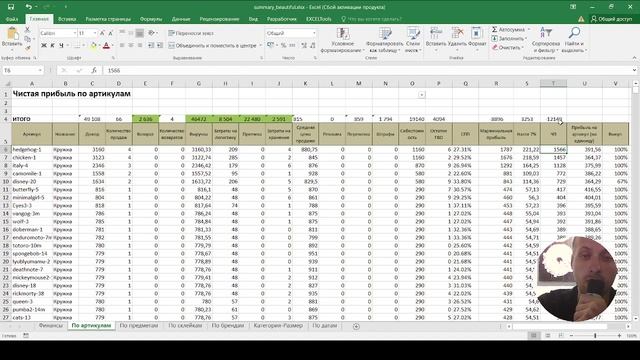Apply red font color letter A
The width and height of the screenshot is (640, 360).
pos(107,45)
